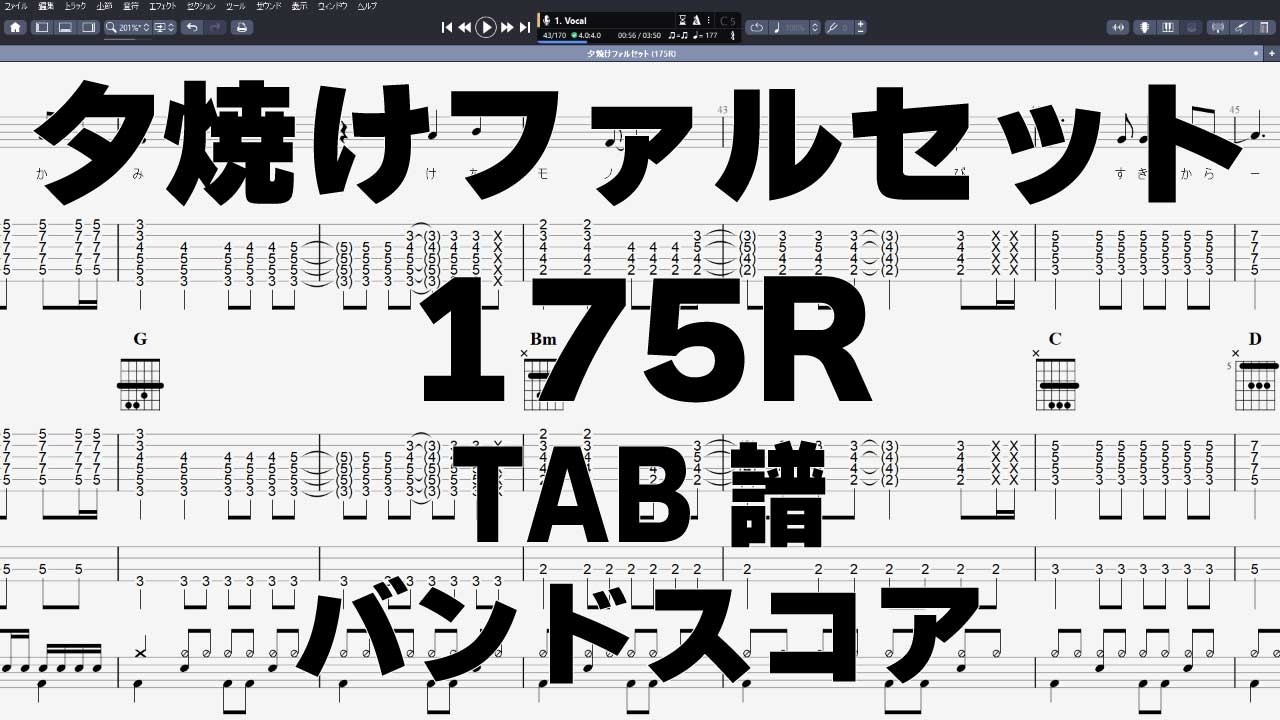Open the 小節 menu
Image resolution: width=1280 pixels, height=720 pixels.
point(104,6)
